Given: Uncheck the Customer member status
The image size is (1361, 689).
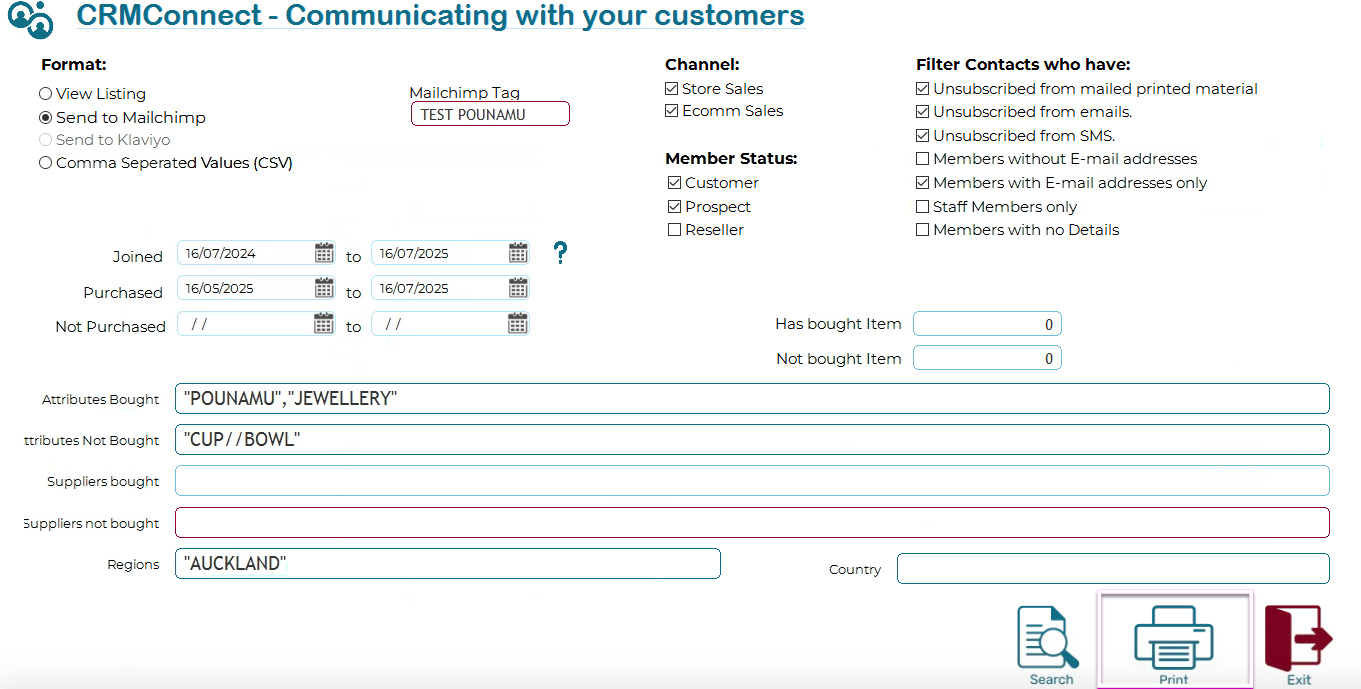Looking at the screenshot, I should pyautogui.click(x=675, y=183).
